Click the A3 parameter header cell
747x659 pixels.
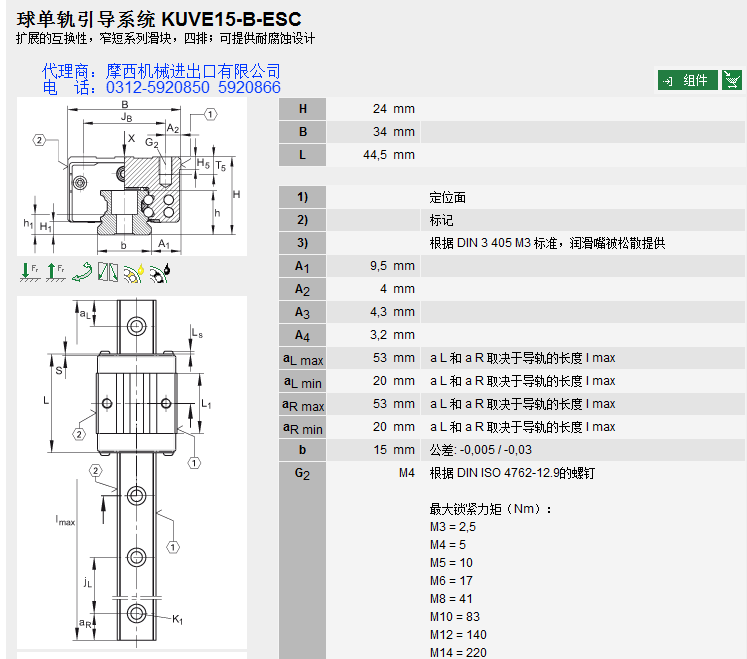(303, 312)
